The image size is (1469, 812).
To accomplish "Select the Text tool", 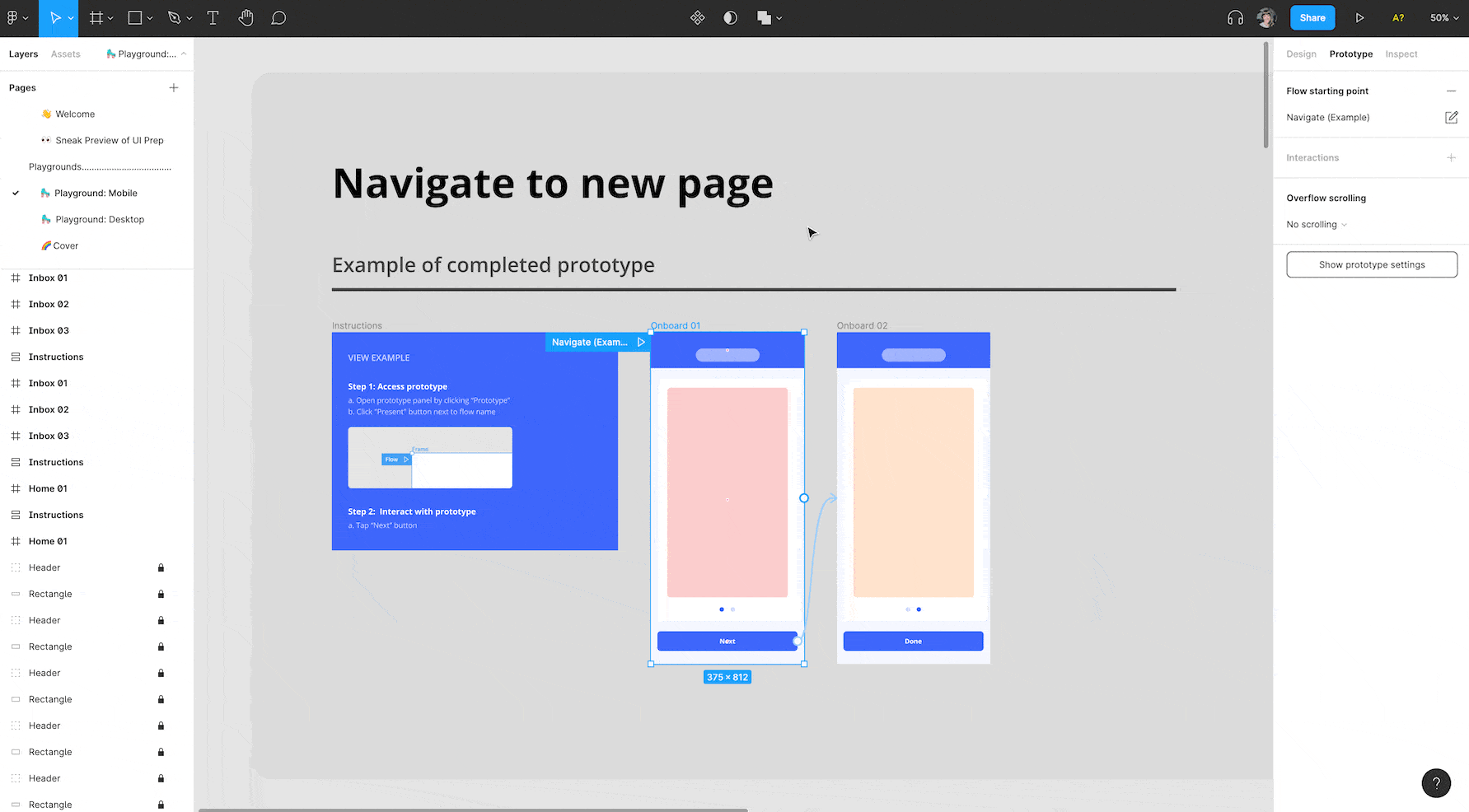I will pyautogui.click(x=213, y=17).
